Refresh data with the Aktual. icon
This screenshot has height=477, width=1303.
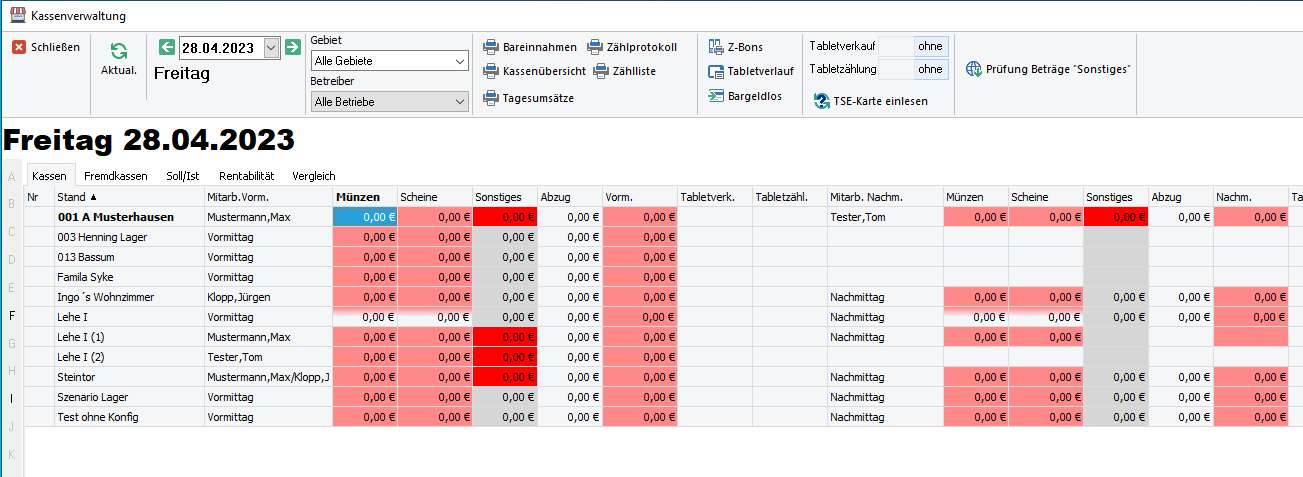[119, 51]
